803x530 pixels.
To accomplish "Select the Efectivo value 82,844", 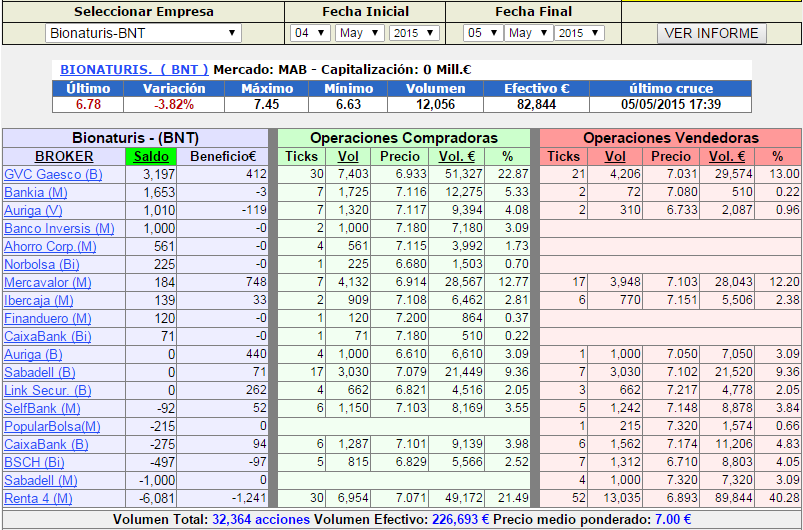I will tap(537, 104).
